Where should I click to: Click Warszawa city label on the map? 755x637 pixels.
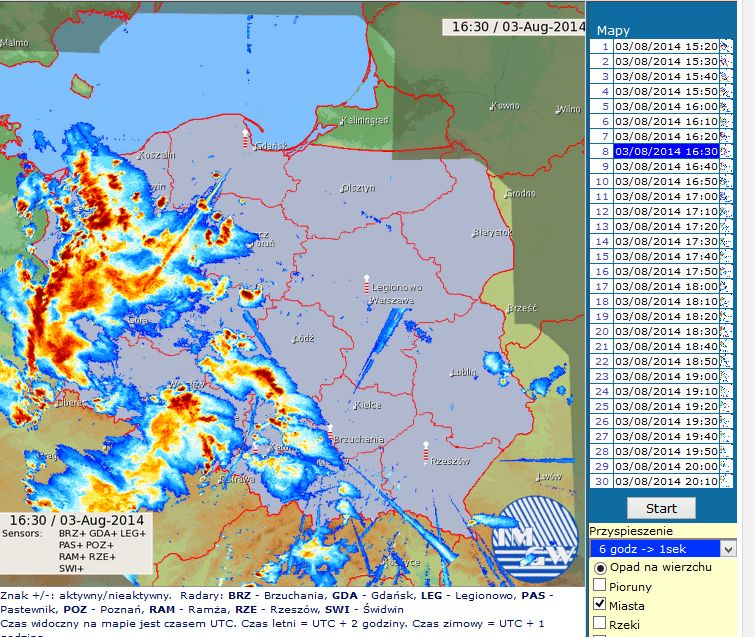coord(392,300)
